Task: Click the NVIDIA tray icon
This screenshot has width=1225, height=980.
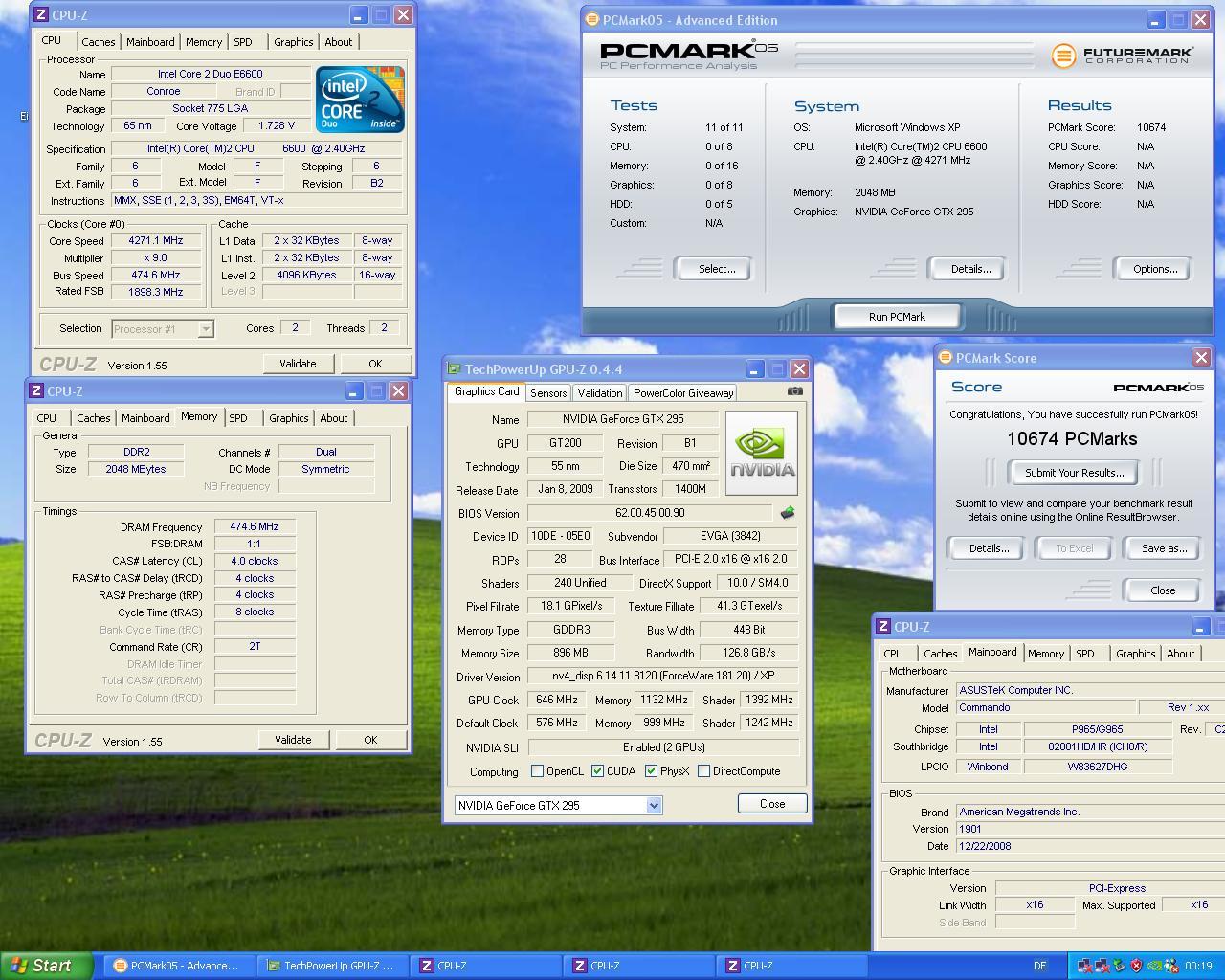Action: point(1155,966)
